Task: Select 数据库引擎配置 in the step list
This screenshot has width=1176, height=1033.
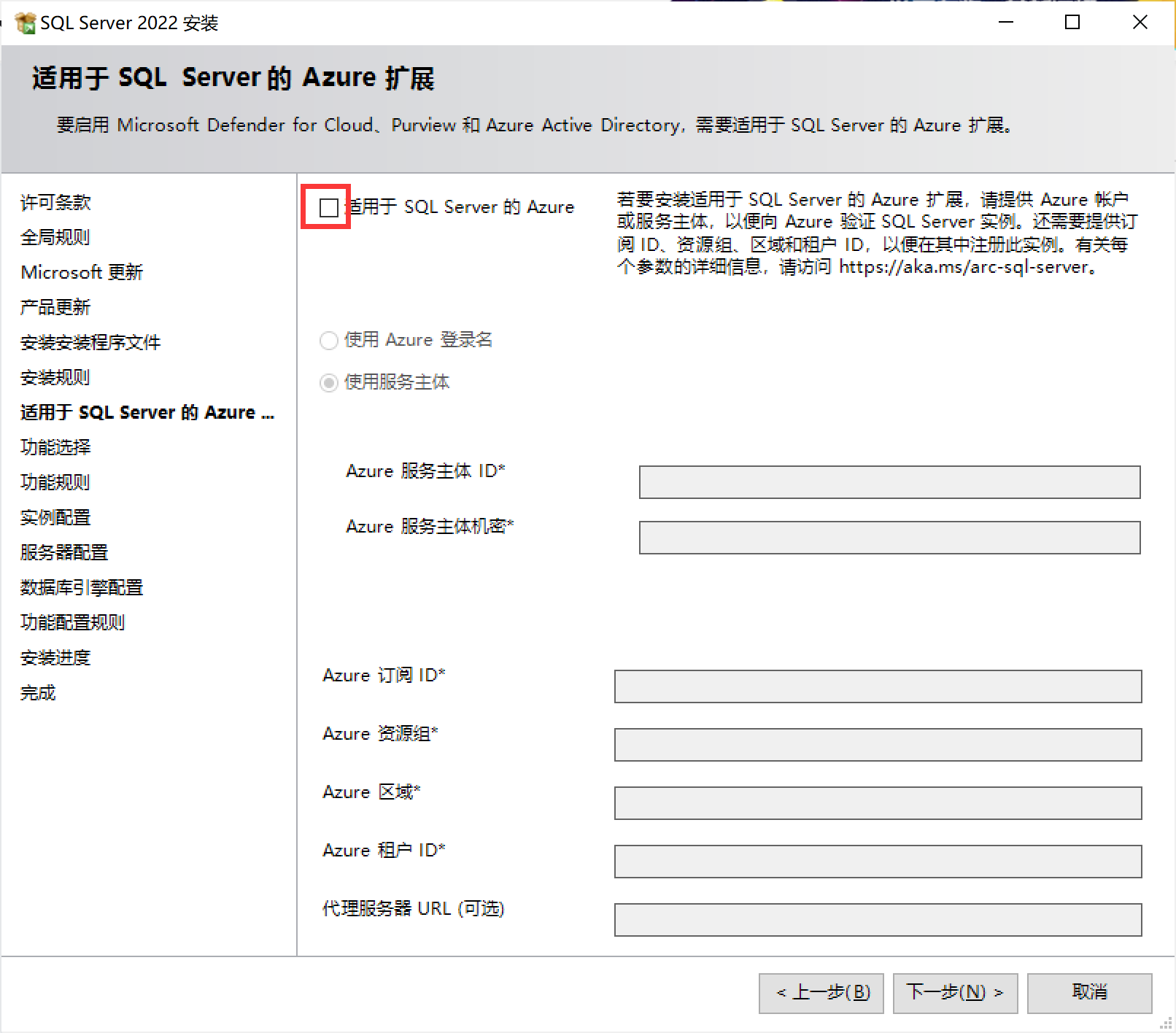Action: pyautogui.click(x=82, y=587)
